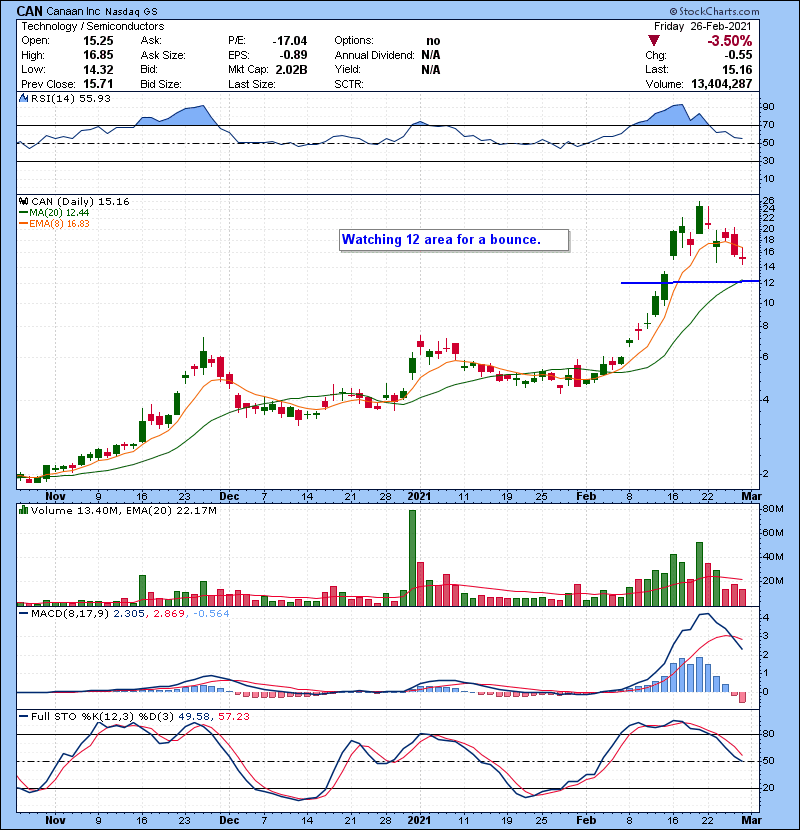Click the Options value 'no'
The image size is (800, 830).
[433, 41]
